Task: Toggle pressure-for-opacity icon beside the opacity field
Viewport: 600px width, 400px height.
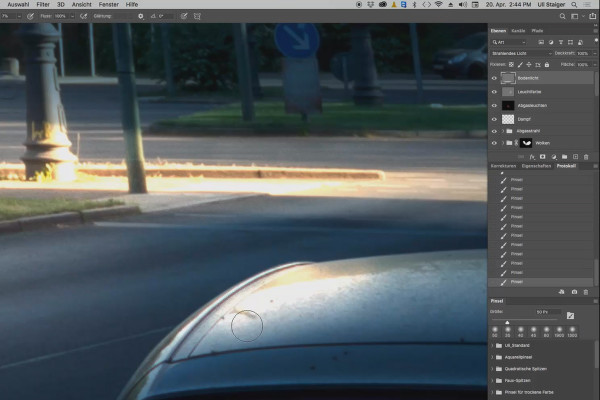Action: (30, 16)
